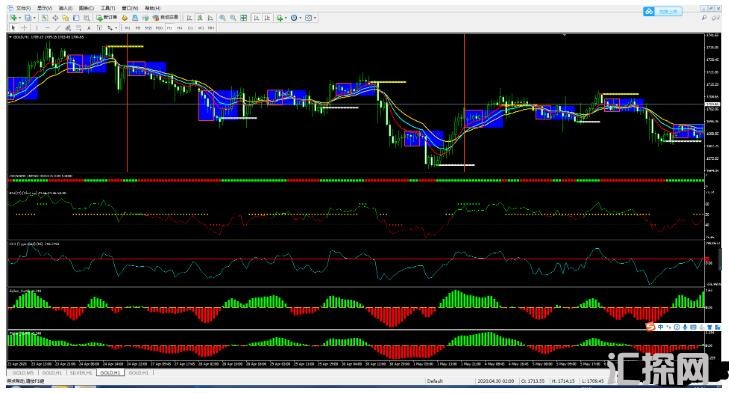The height and width of the screenshot is (393, 729).
Task: Click the zoom in magnifier icon
Action: pos(223,18)
